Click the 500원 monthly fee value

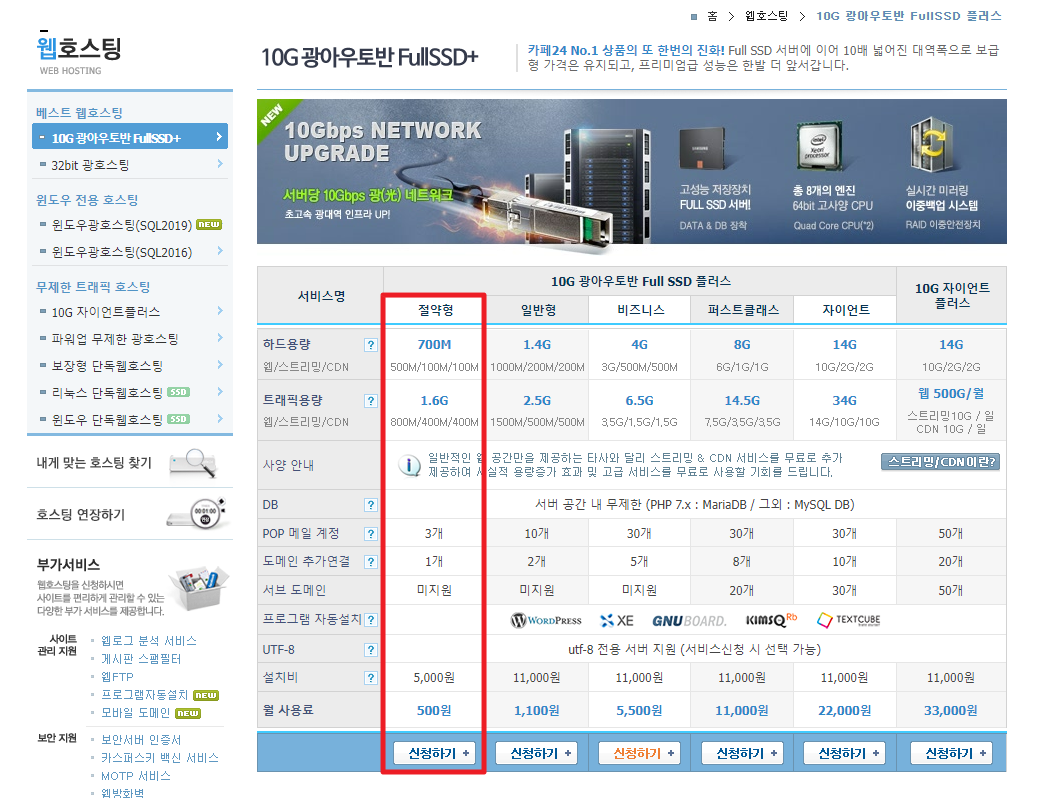[434, 710]
